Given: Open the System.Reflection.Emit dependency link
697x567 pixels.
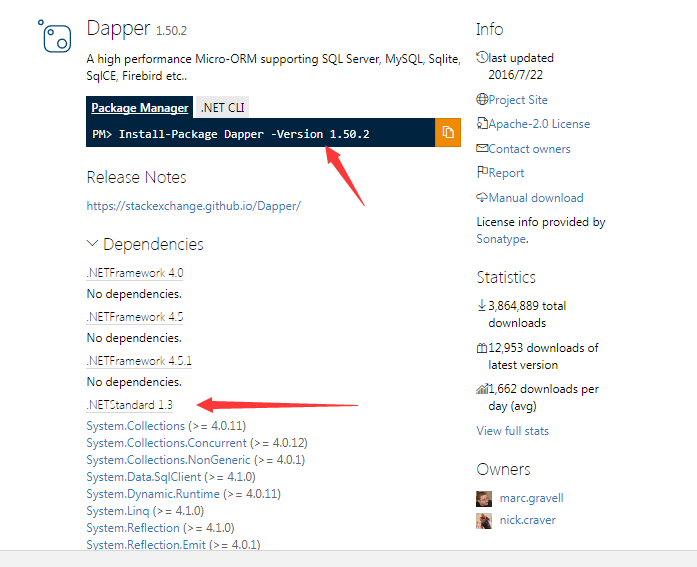Looking at the screenshot, I should coord(146,545).
